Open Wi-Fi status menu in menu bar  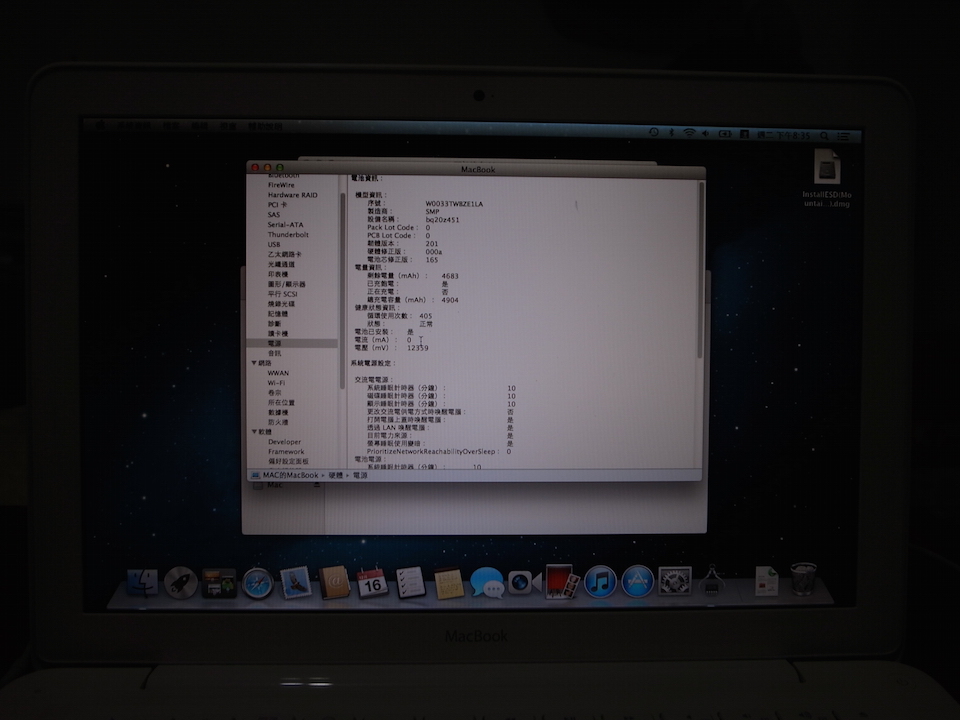(x=689, y=133)
